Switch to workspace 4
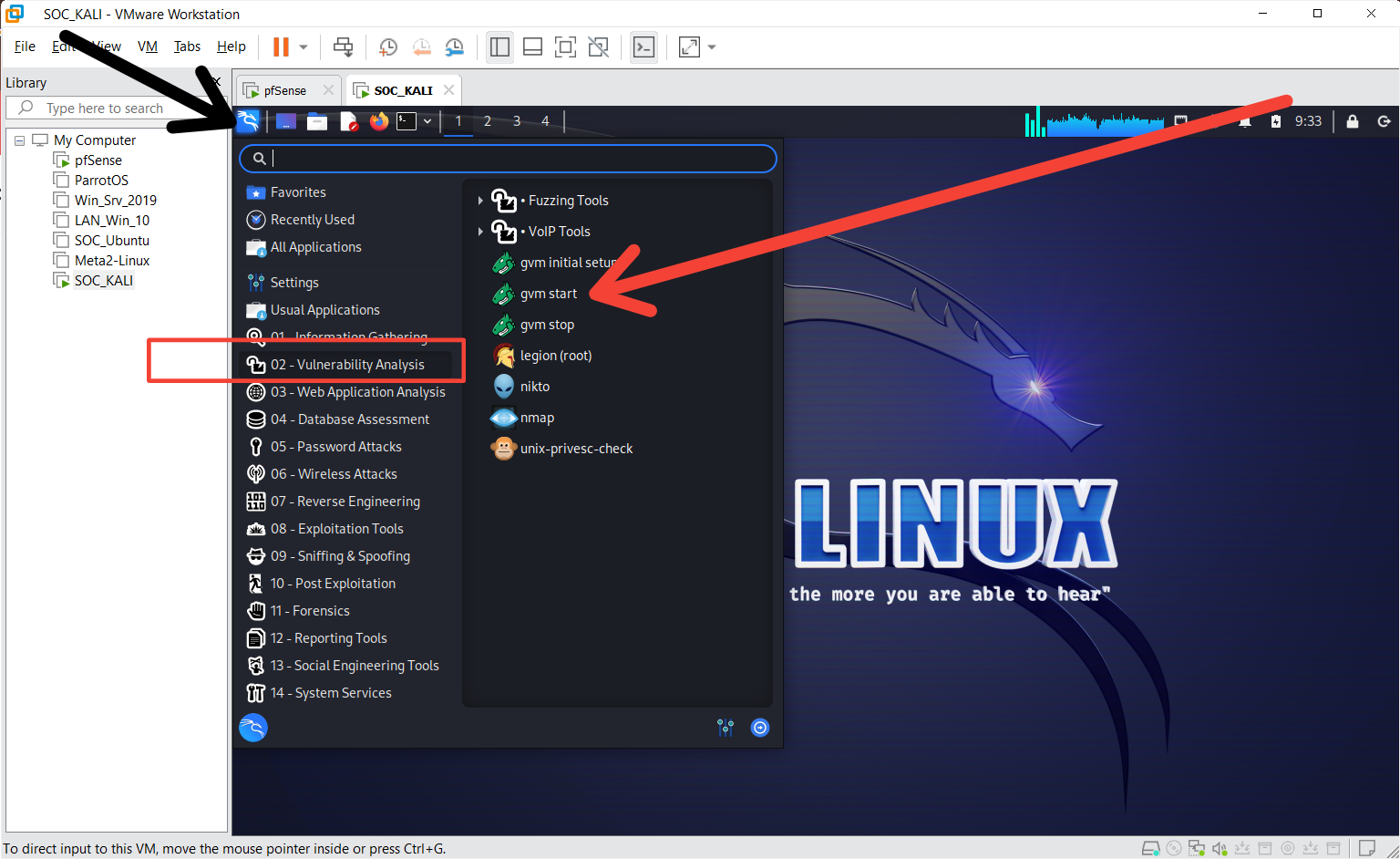This screenshot has height=859, width=1400. pyautogui.click(x=545, y=121)
